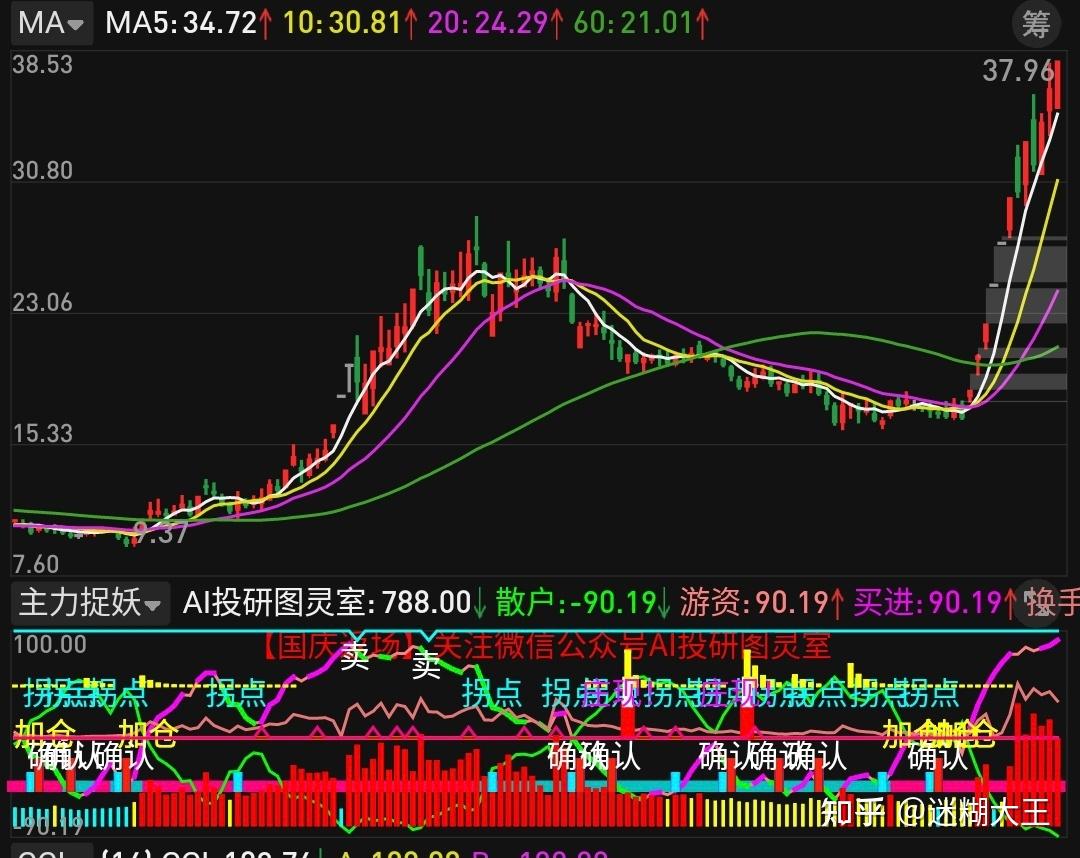Click the 38.53 price axis label
The image size is (1080, 858).
click(43, 65)
